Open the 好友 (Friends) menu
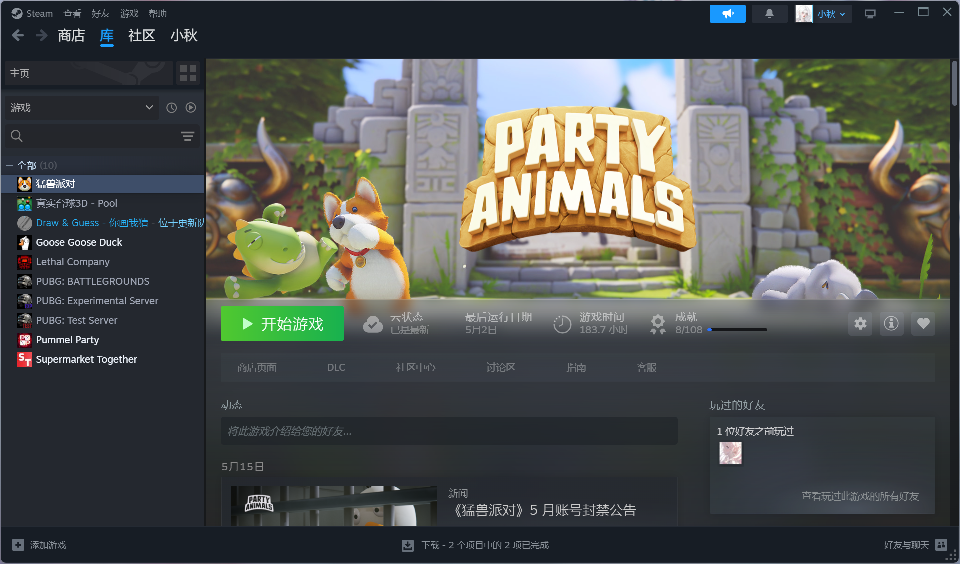Screen dimensions: 960x564 (100, 13)
